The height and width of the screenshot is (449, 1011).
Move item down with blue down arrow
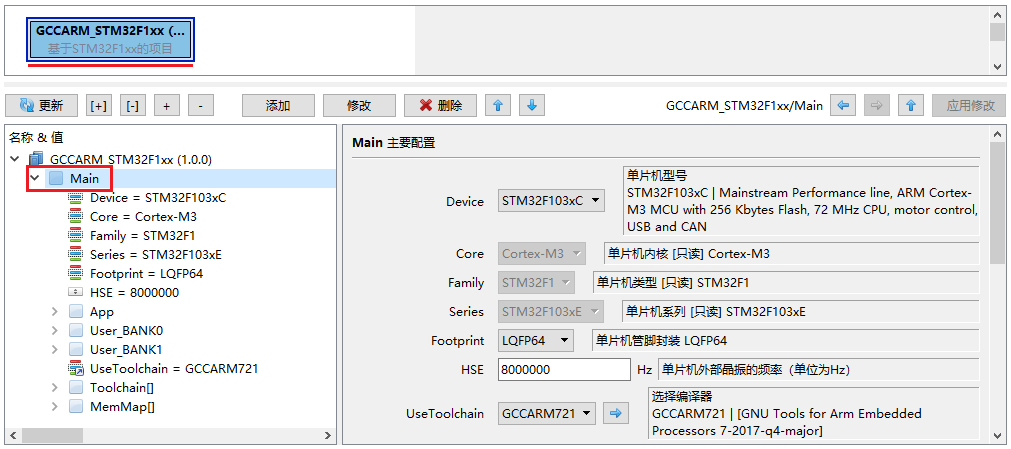pos(532,105)
